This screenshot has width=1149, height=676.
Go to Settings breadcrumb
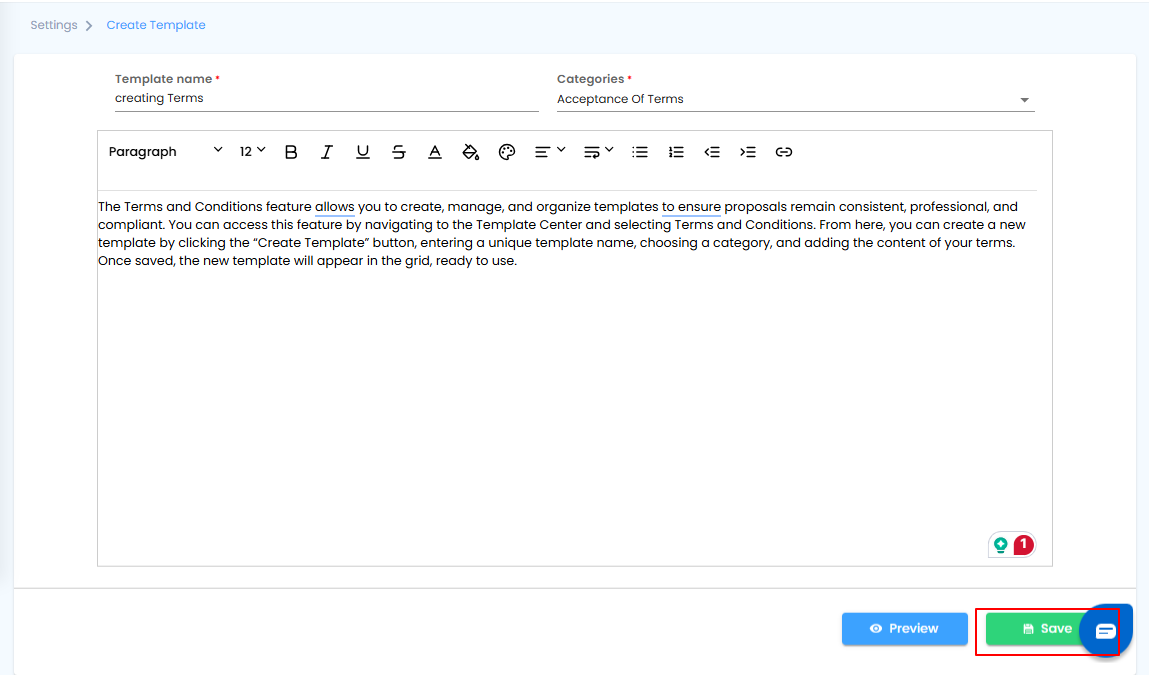53,25
